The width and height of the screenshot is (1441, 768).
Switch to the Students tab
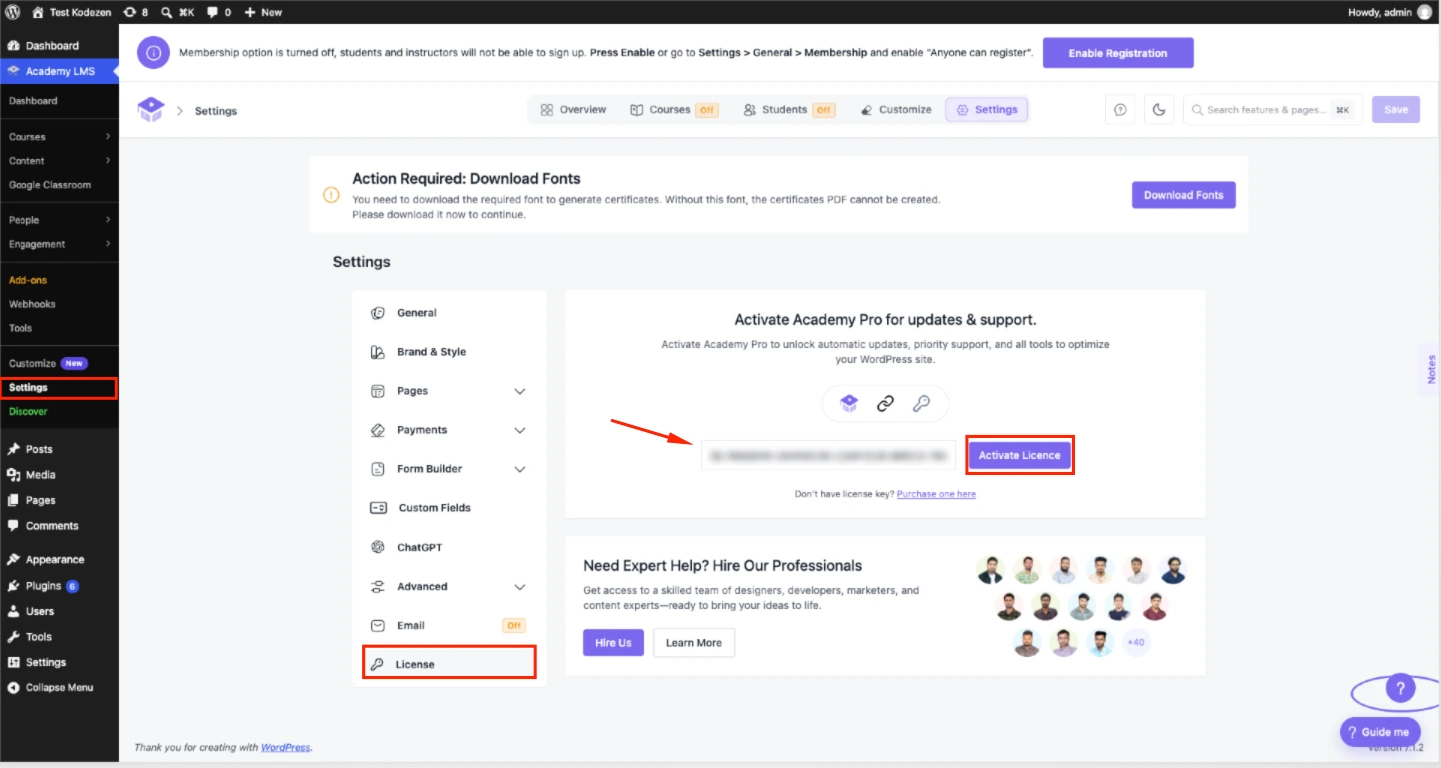(x=789, y=110)
